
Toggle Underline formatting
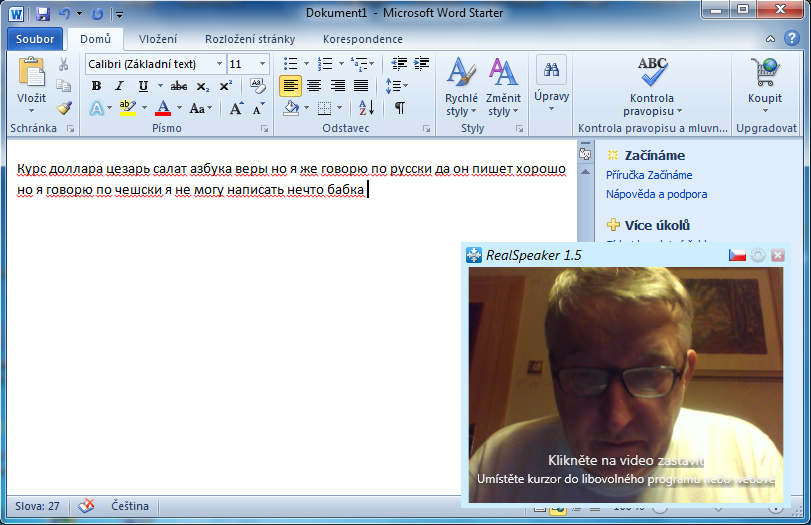point(143,86)
